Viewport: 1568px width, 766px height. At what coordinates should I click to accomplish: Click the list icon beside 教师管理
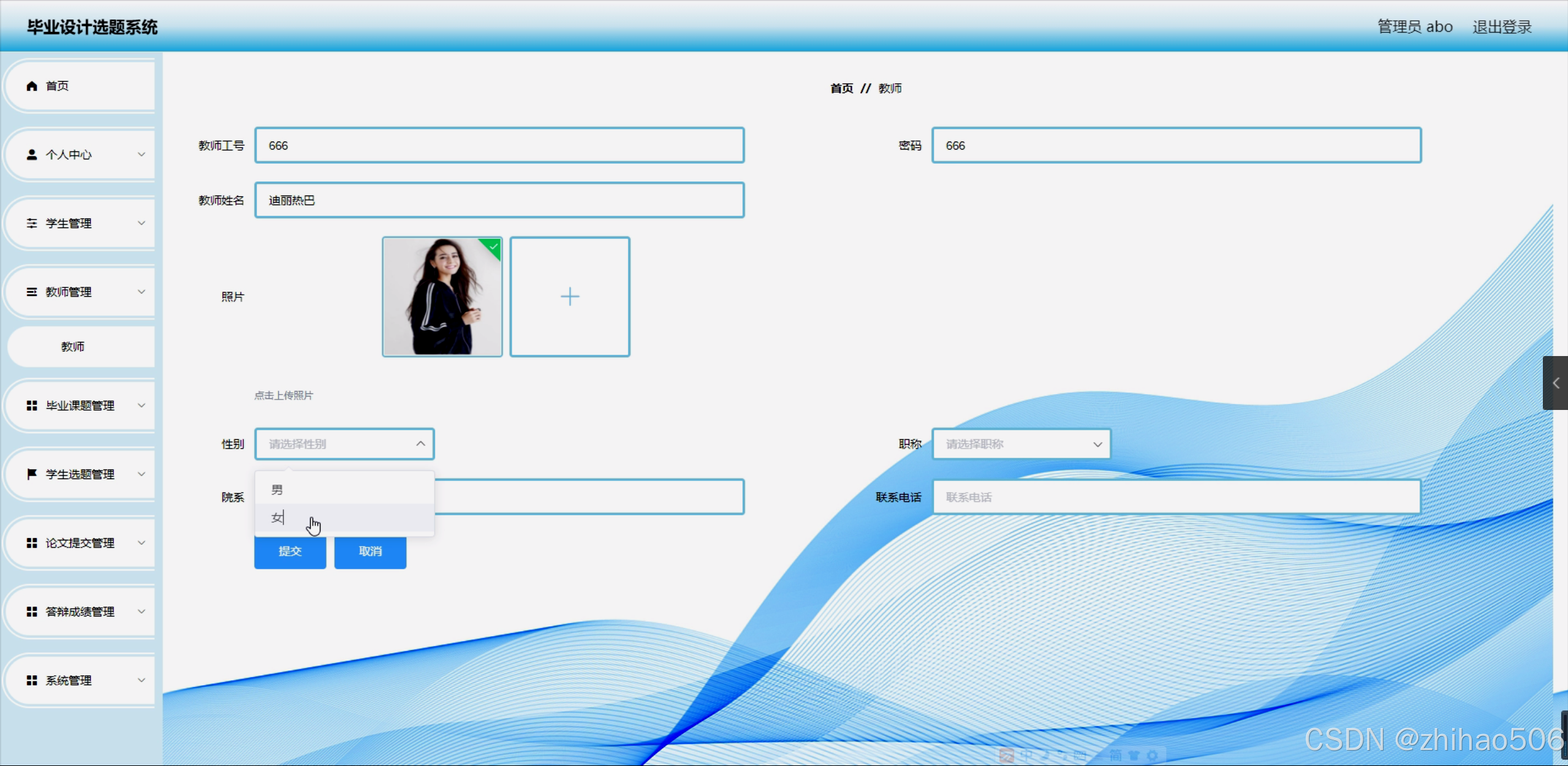coord(32,292)
